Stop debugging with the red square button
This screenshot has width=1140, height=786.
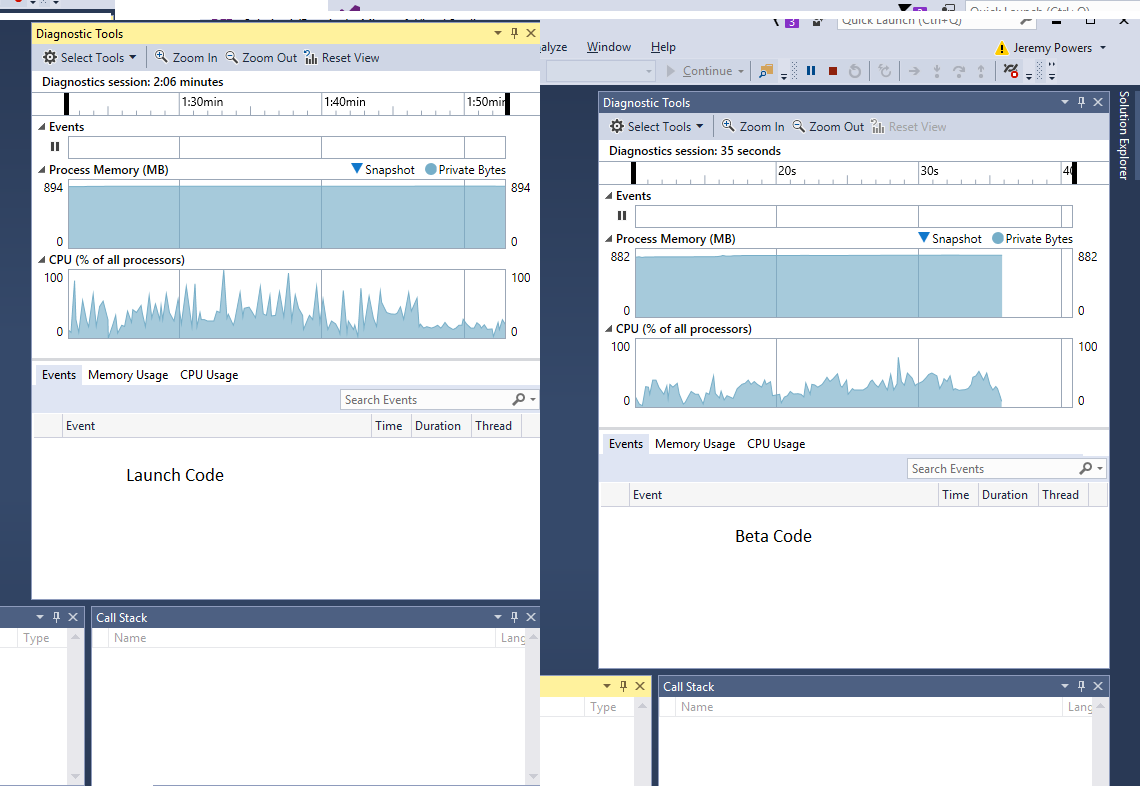pos(832,71)
